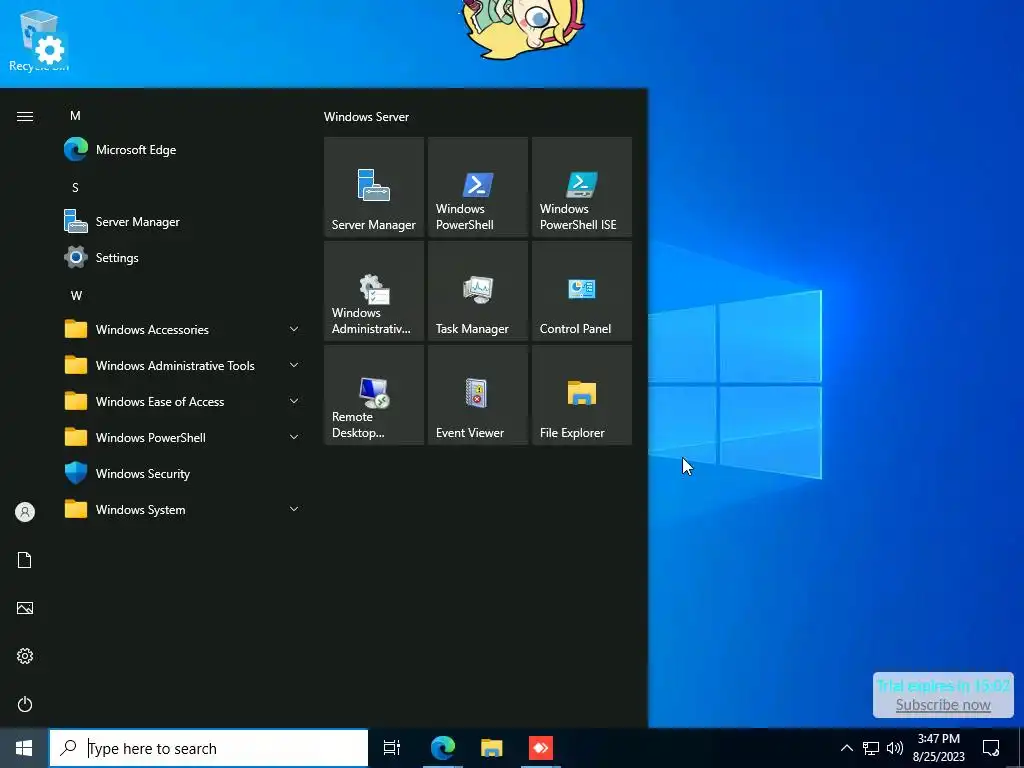
Task: Open the volume tray icon
Action: pos(895,748)
